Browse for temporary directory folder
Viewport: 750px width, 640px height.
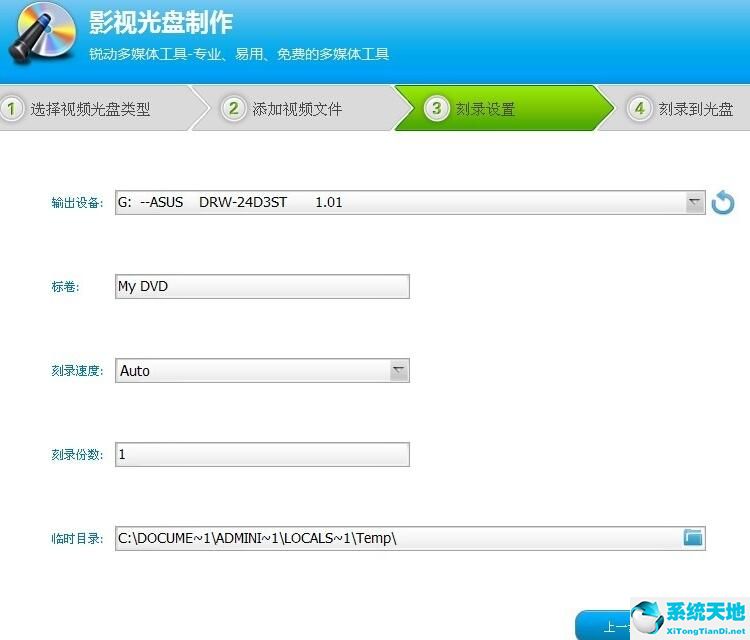(693, 538)
